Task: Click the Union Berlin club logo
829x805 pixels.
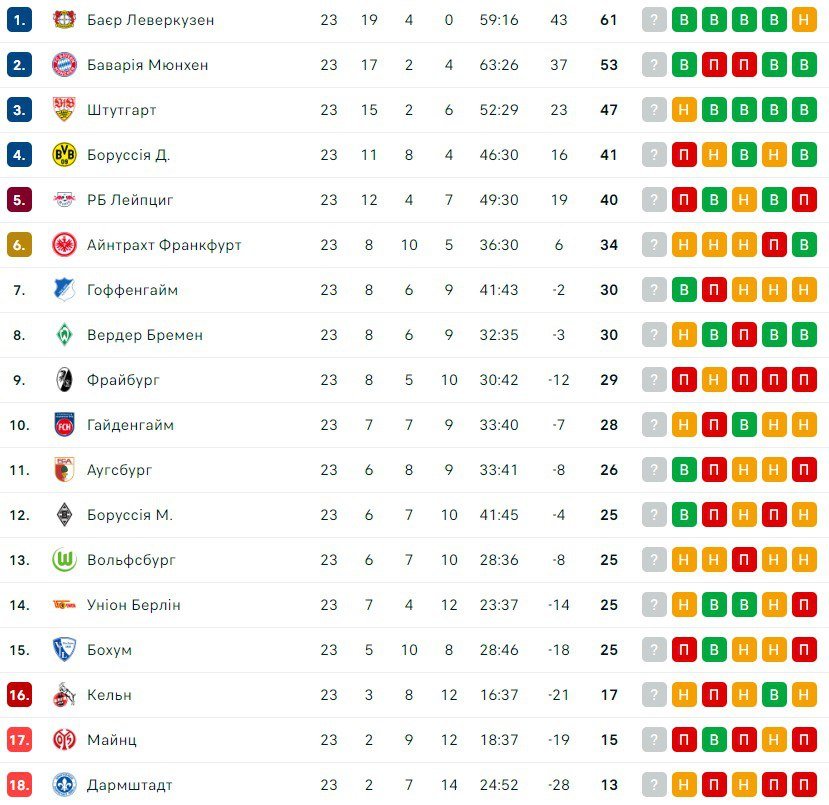Action: (x=64, y=605)
